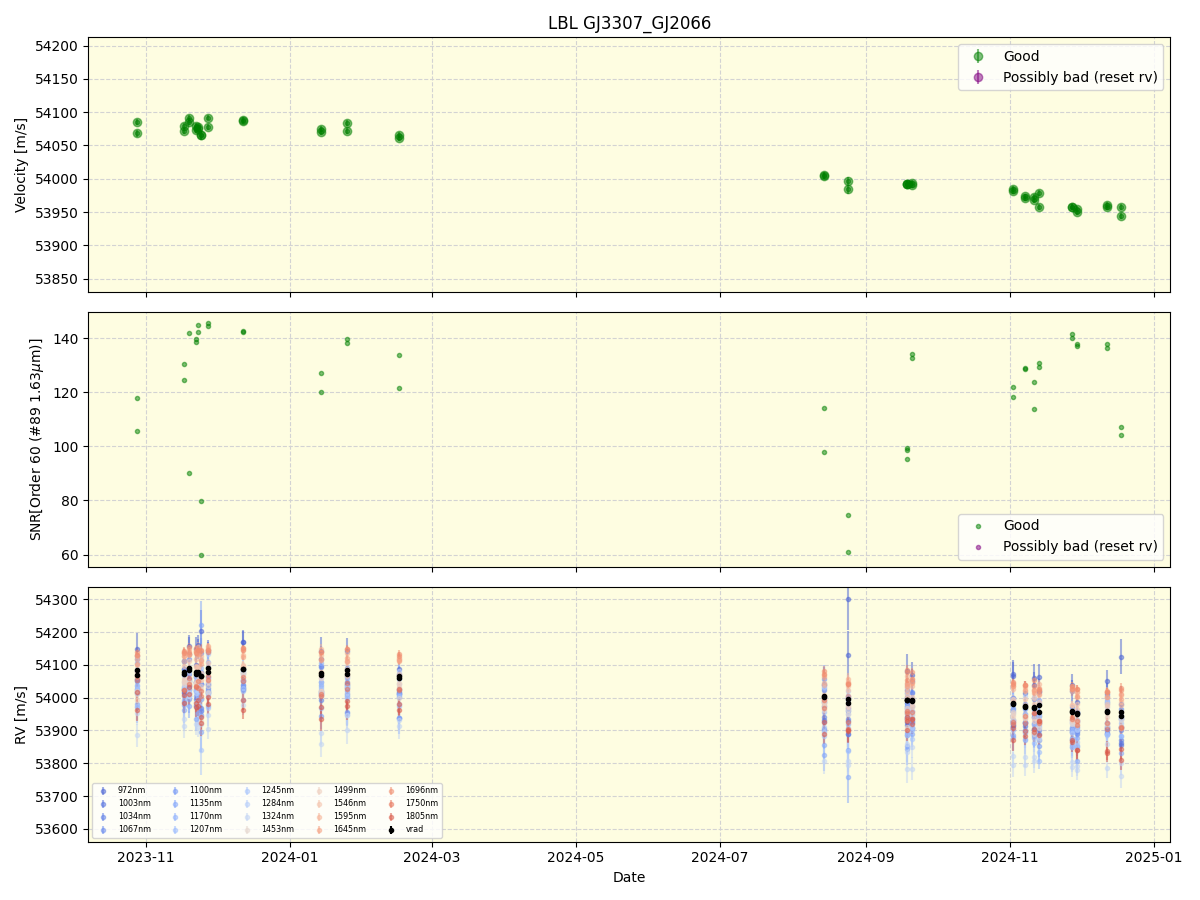Click the 2024-09 date tick label
The image size is (1200, 900).
(x=866, y=858)
